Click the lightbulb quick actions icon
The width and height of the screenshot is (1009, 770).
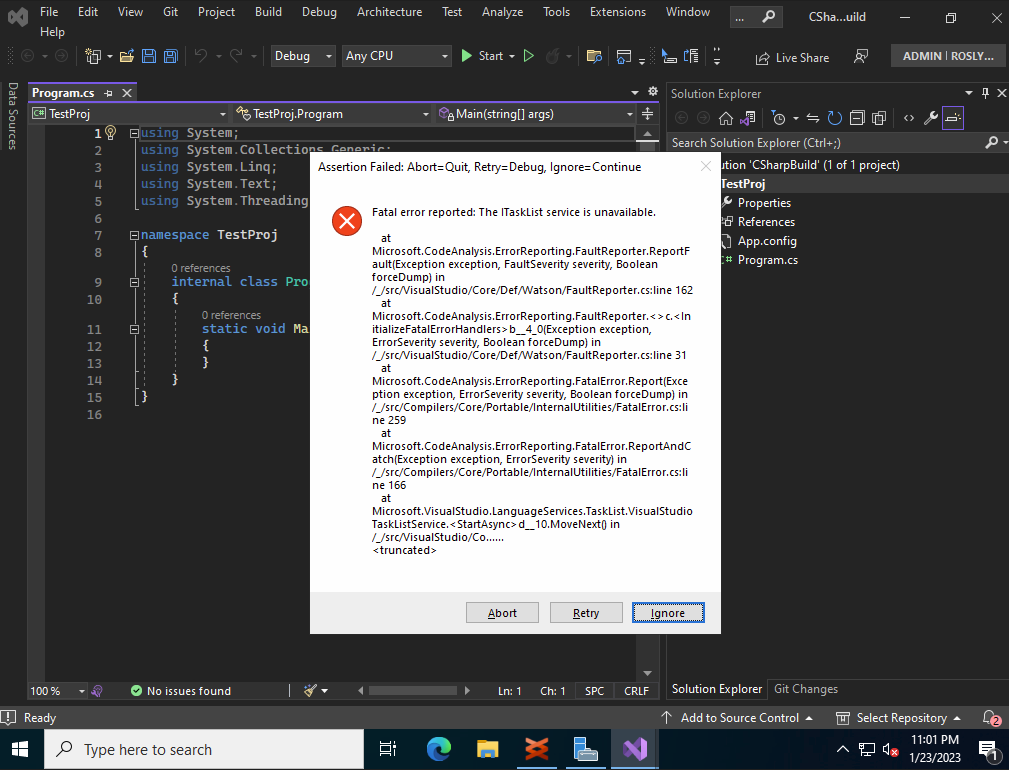pyautogui.click(x=111, y=133)
